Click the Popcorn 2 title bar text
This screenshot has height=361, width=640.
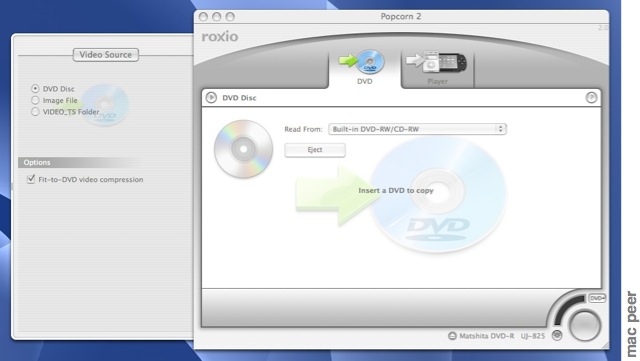tap(400, 17)
